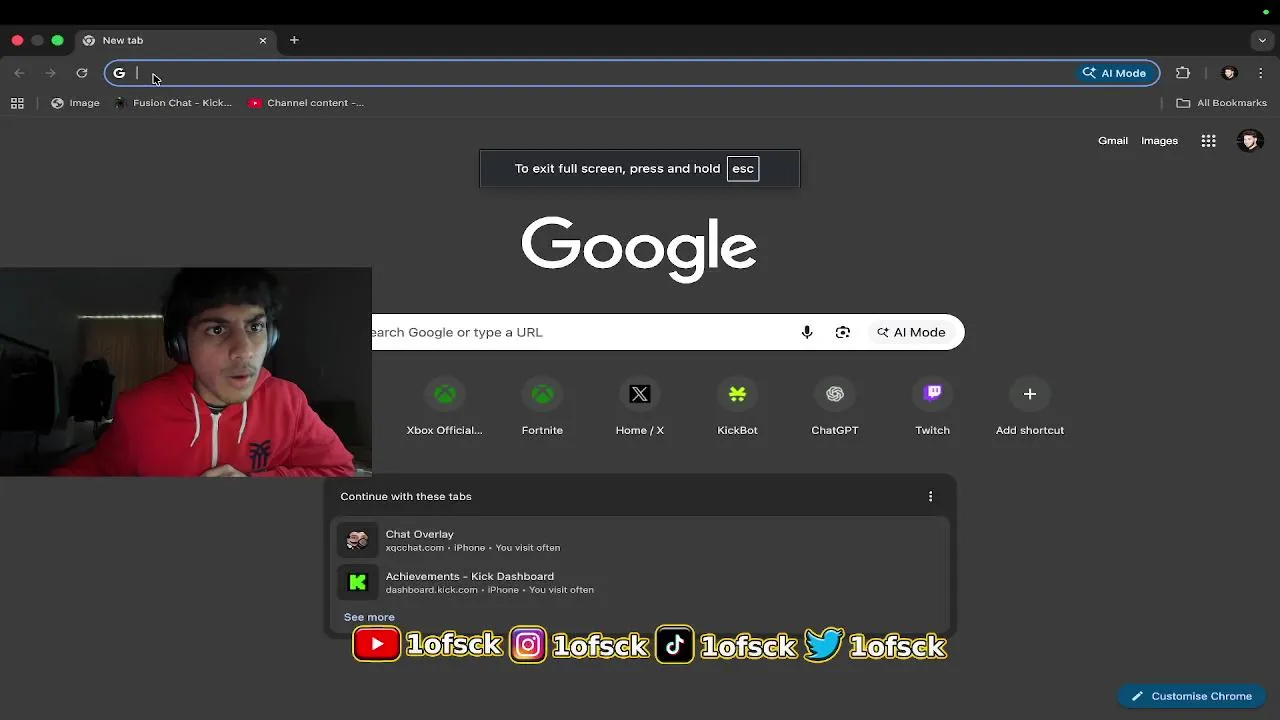Open Twitch shortcut
The height and width of the screenshot is (720, 1280).
(932, 407)
